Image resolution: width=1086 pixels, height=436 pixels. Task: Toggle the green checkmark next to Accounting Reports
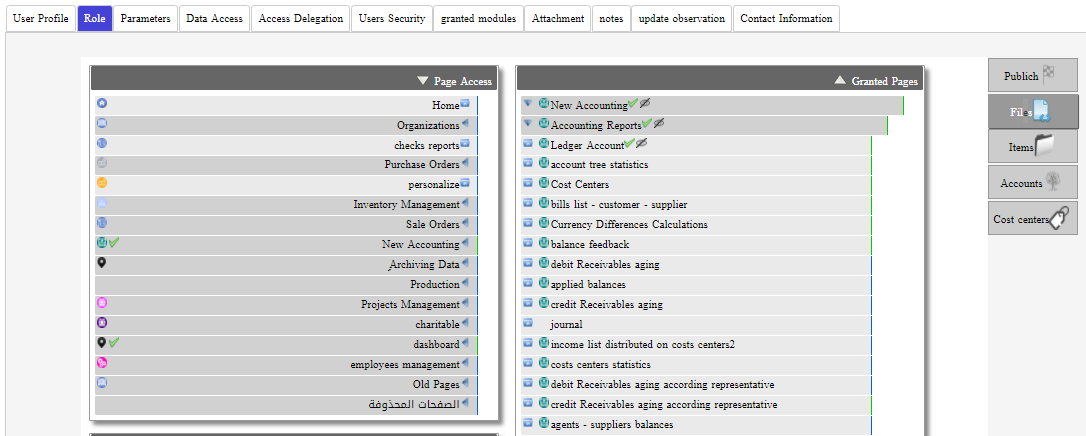pos(647,124)
